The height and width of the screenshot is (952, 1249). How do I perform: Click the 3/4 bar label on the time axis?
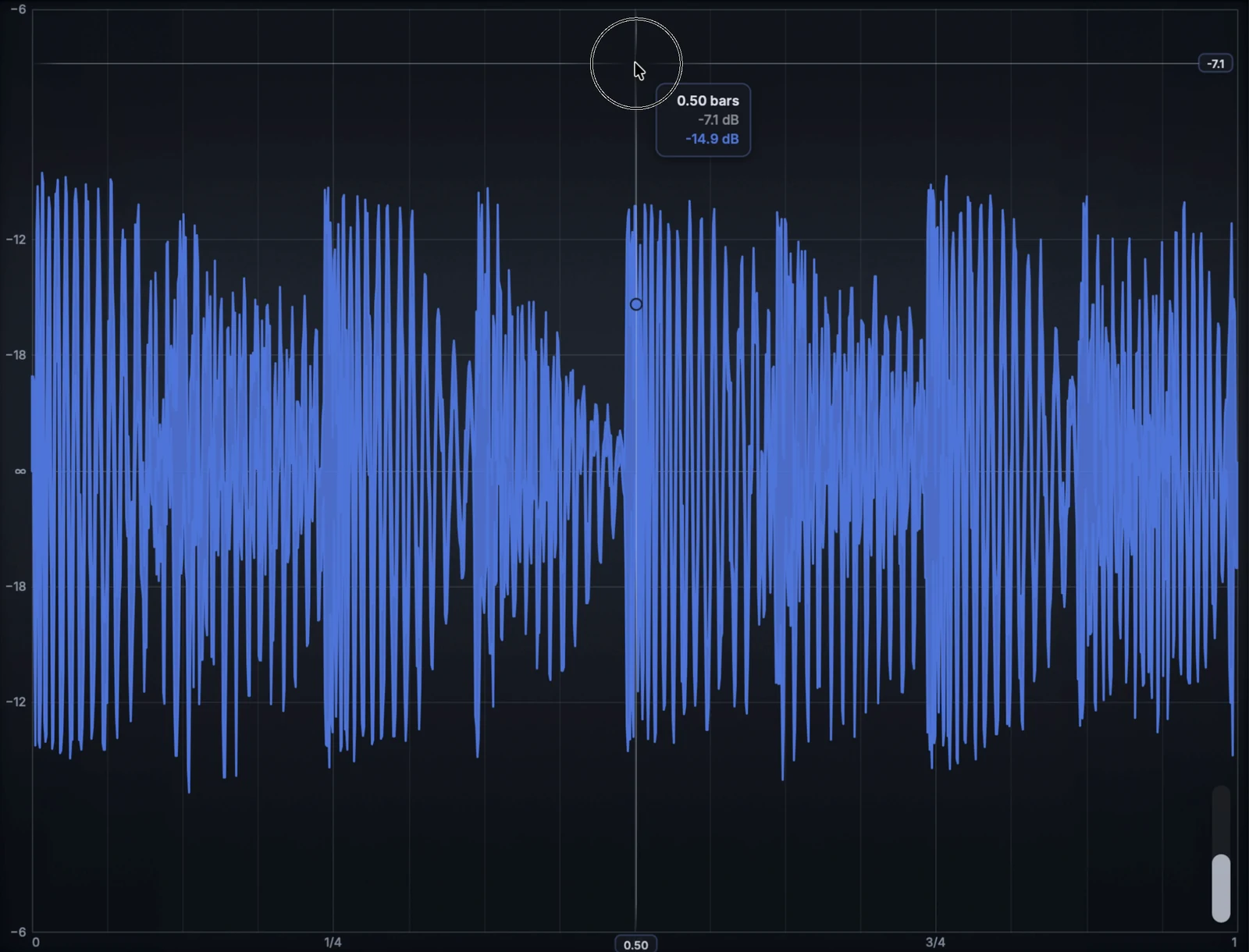pyautogui.click(x=935, y=942)
